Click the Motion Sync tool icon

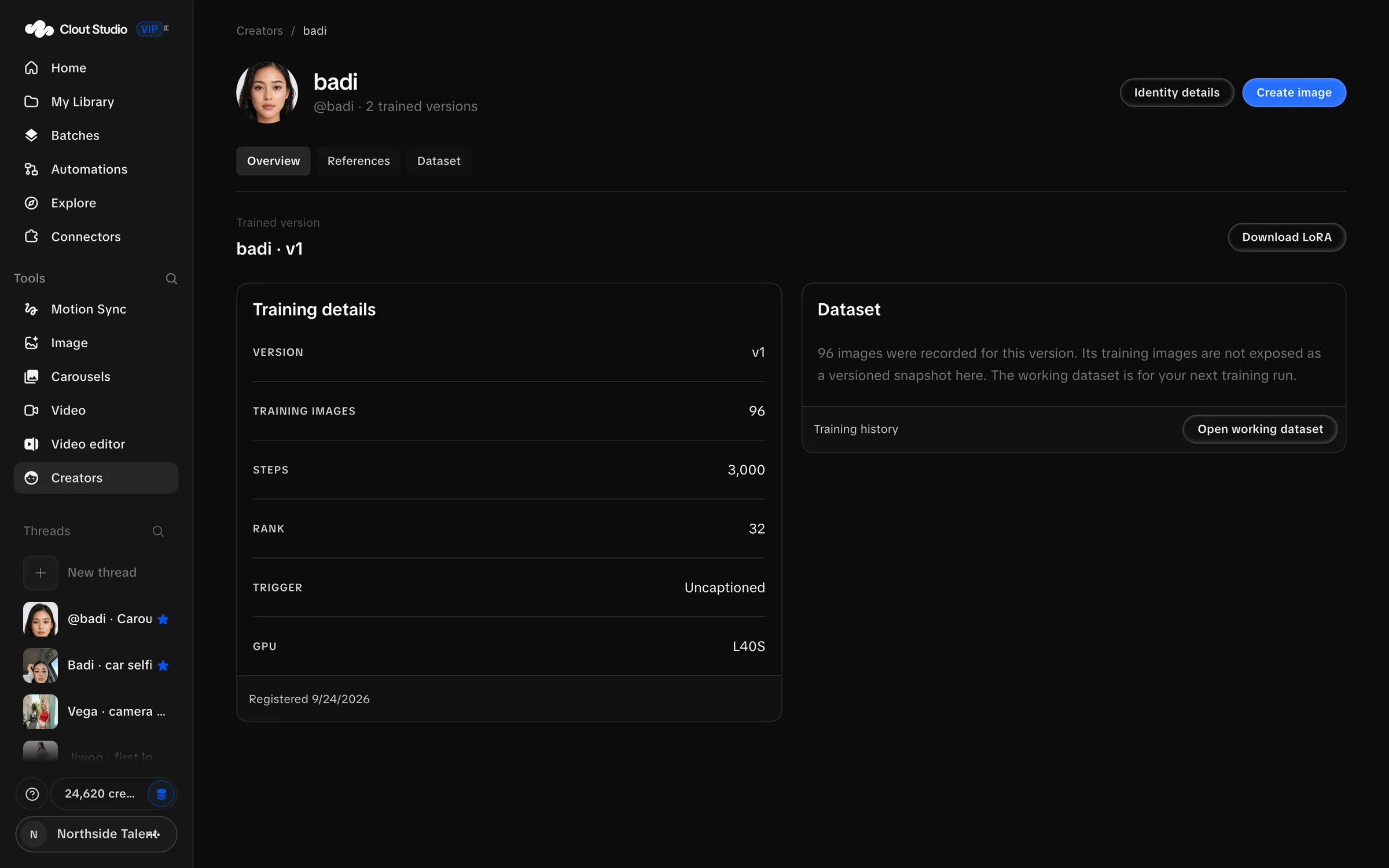(31, 309)
